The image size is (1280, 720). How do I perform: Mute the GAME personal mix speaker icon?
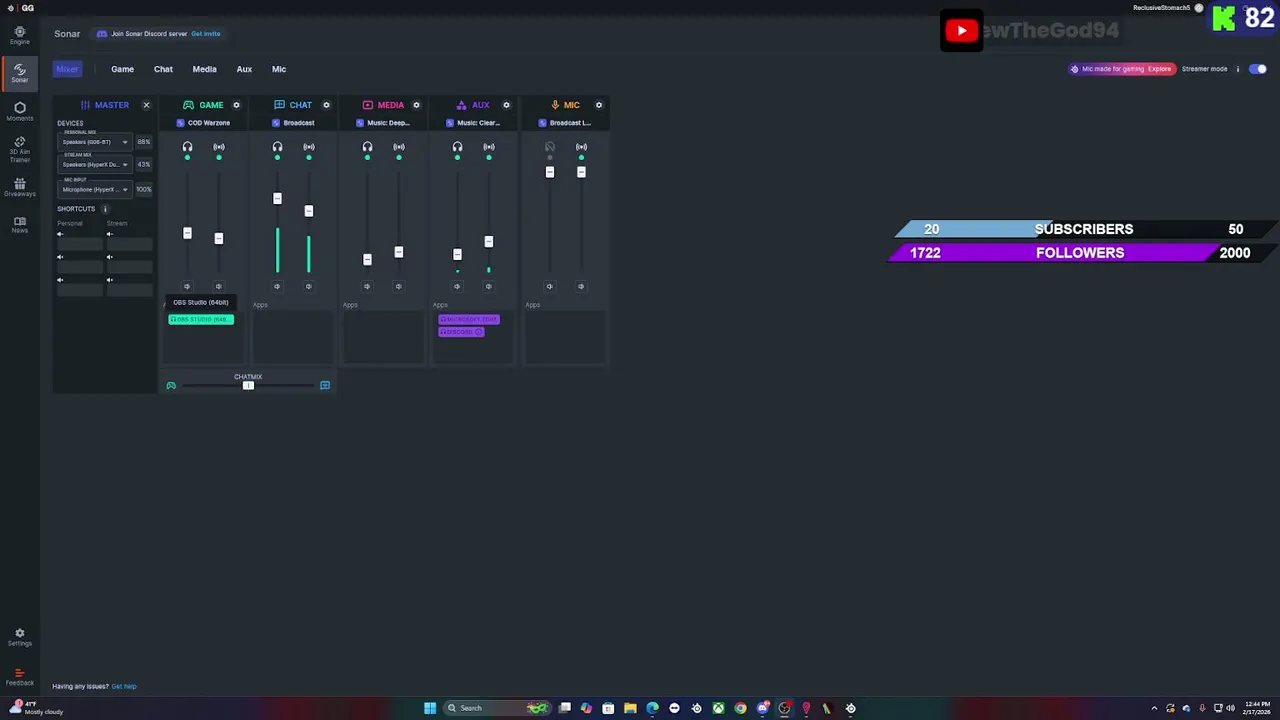coord(187,286)
